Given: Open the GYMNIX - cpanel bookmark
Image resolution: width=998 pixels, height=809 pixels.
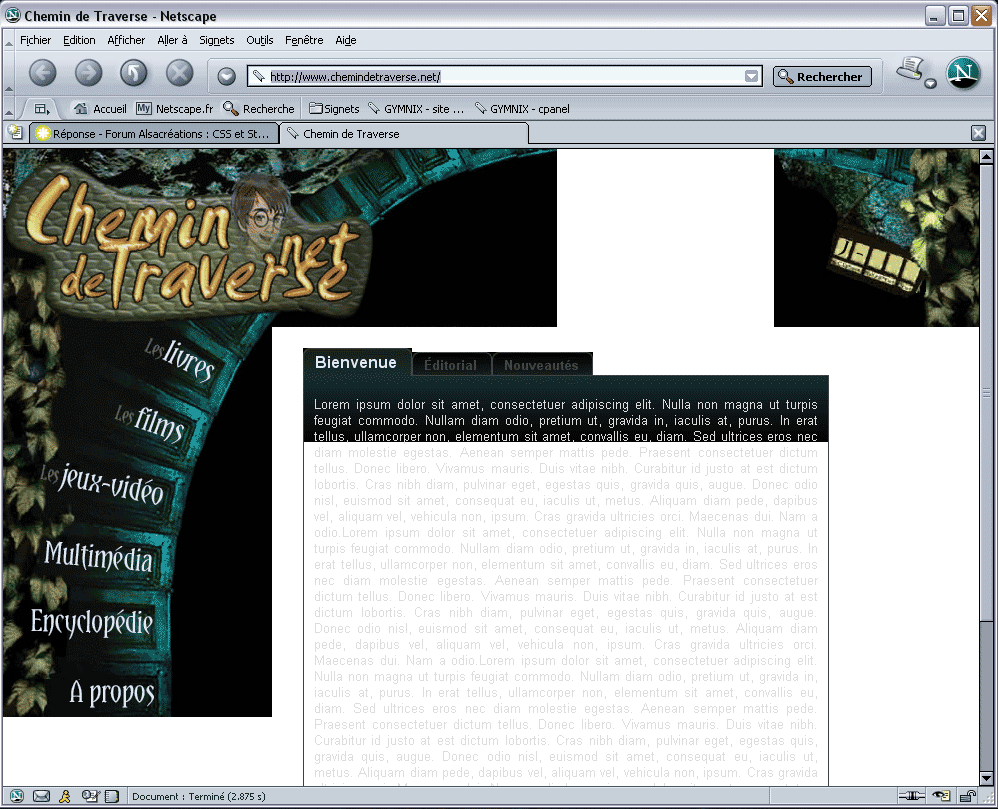Looking at the screenshot, I should (522, 109).
